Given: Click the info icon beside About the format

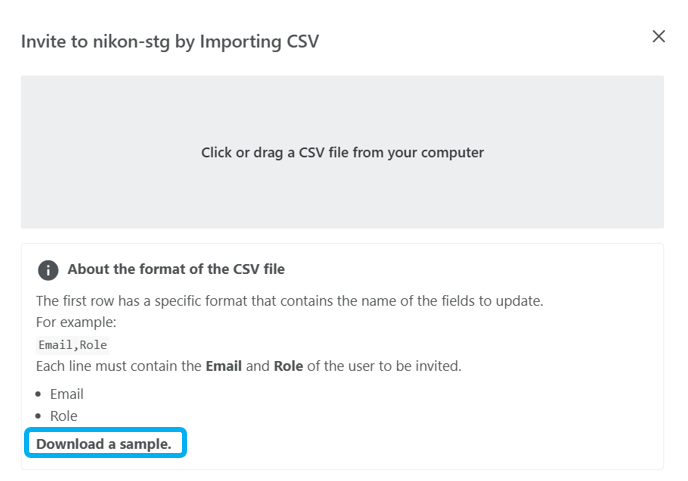Looking at the screenshot, I should click(48, 270).
